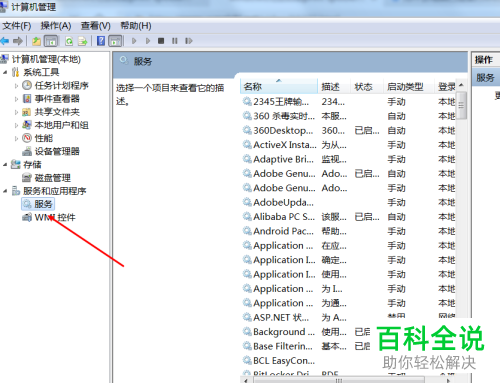This screenshot has height=383, width=500.
Task: Click the Back arrow toolbar icon
Action: (5, 41)
